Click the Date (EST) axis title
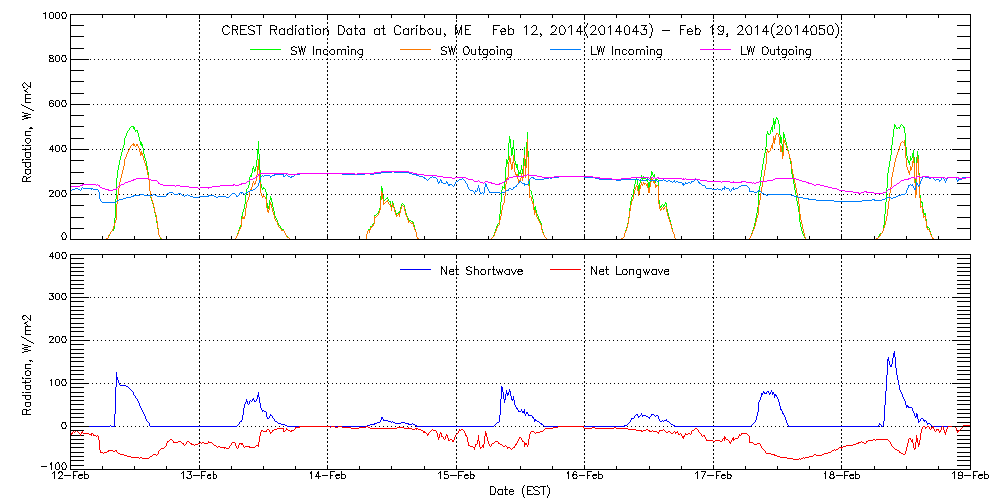This screenshot has width=1000, height=500. click(x=520, y=491)
